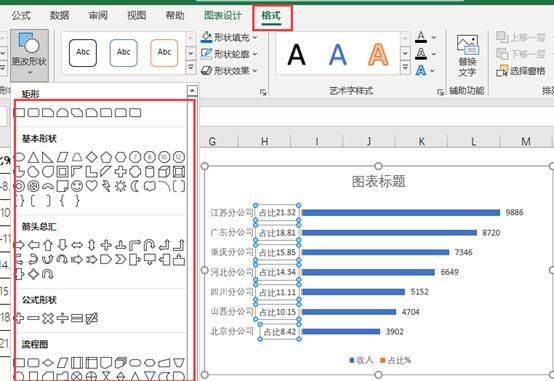Open the 视图 tab
Screen dimensions: 554x381
tap(136, 15)
